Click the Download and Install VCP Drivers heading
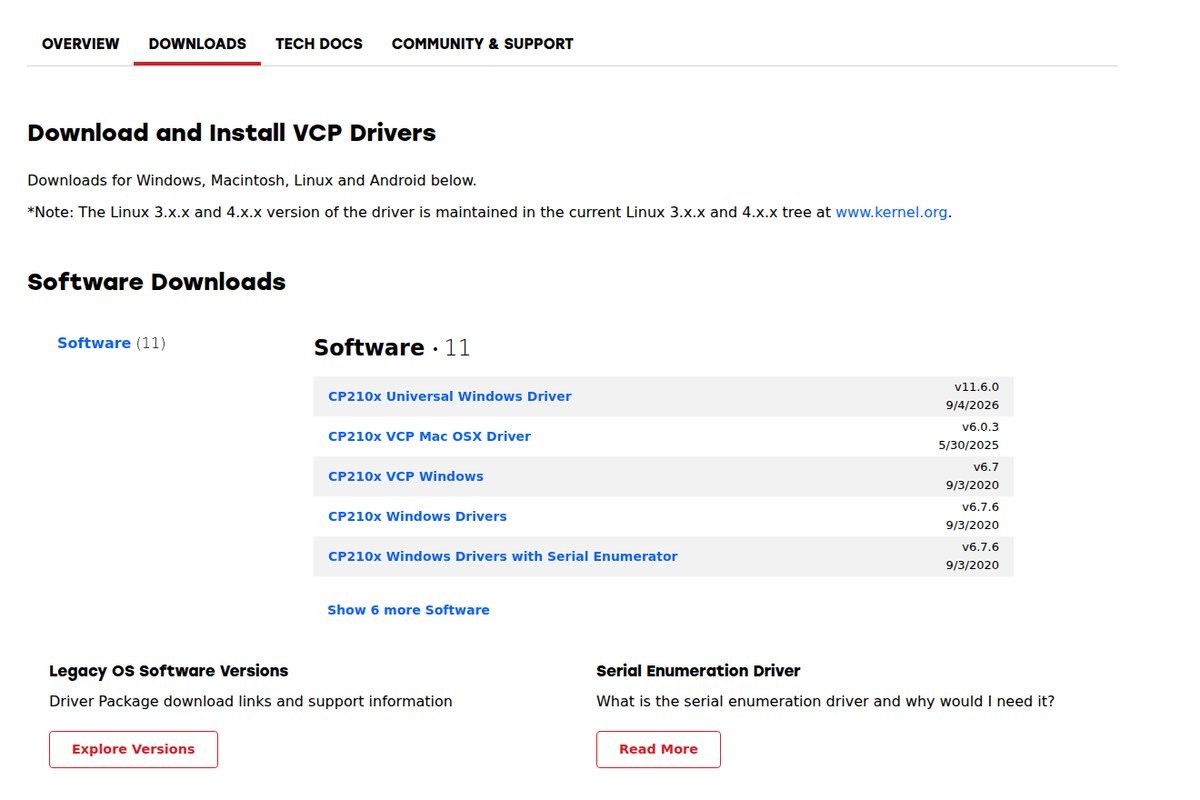 [x=231, y=133]
